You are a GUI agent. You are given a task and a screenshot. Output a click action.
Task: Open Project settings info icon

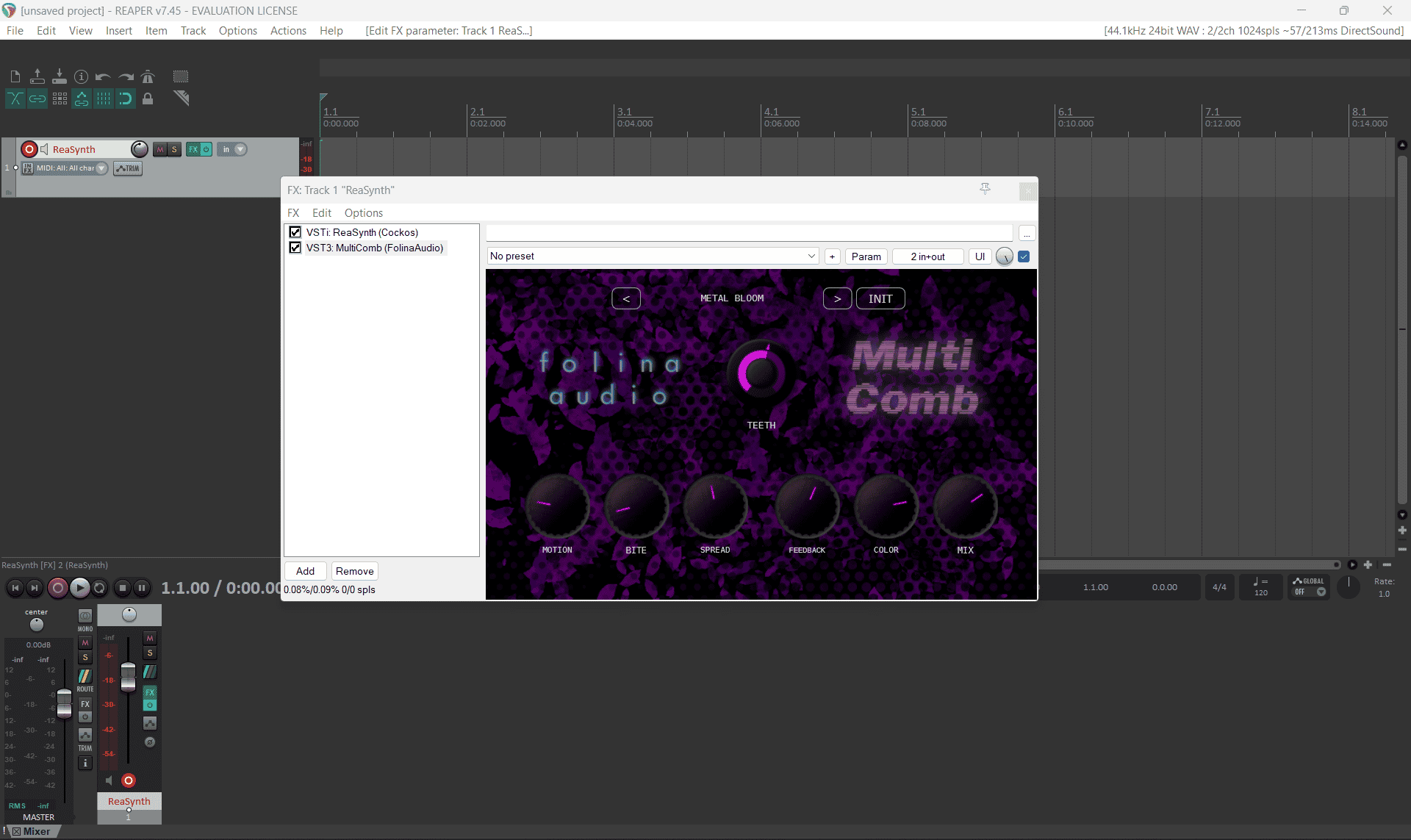(82, 76)
